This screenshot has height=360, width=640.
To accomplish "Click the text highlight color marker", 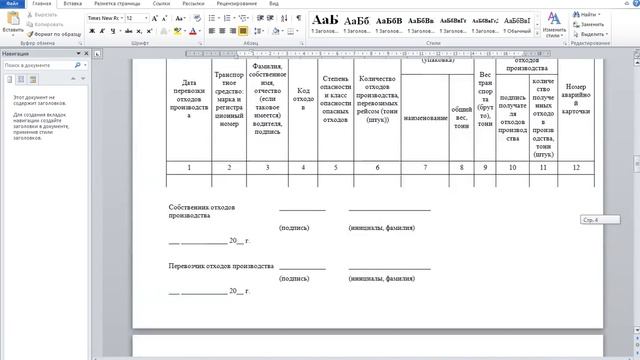I will (177, 31).
